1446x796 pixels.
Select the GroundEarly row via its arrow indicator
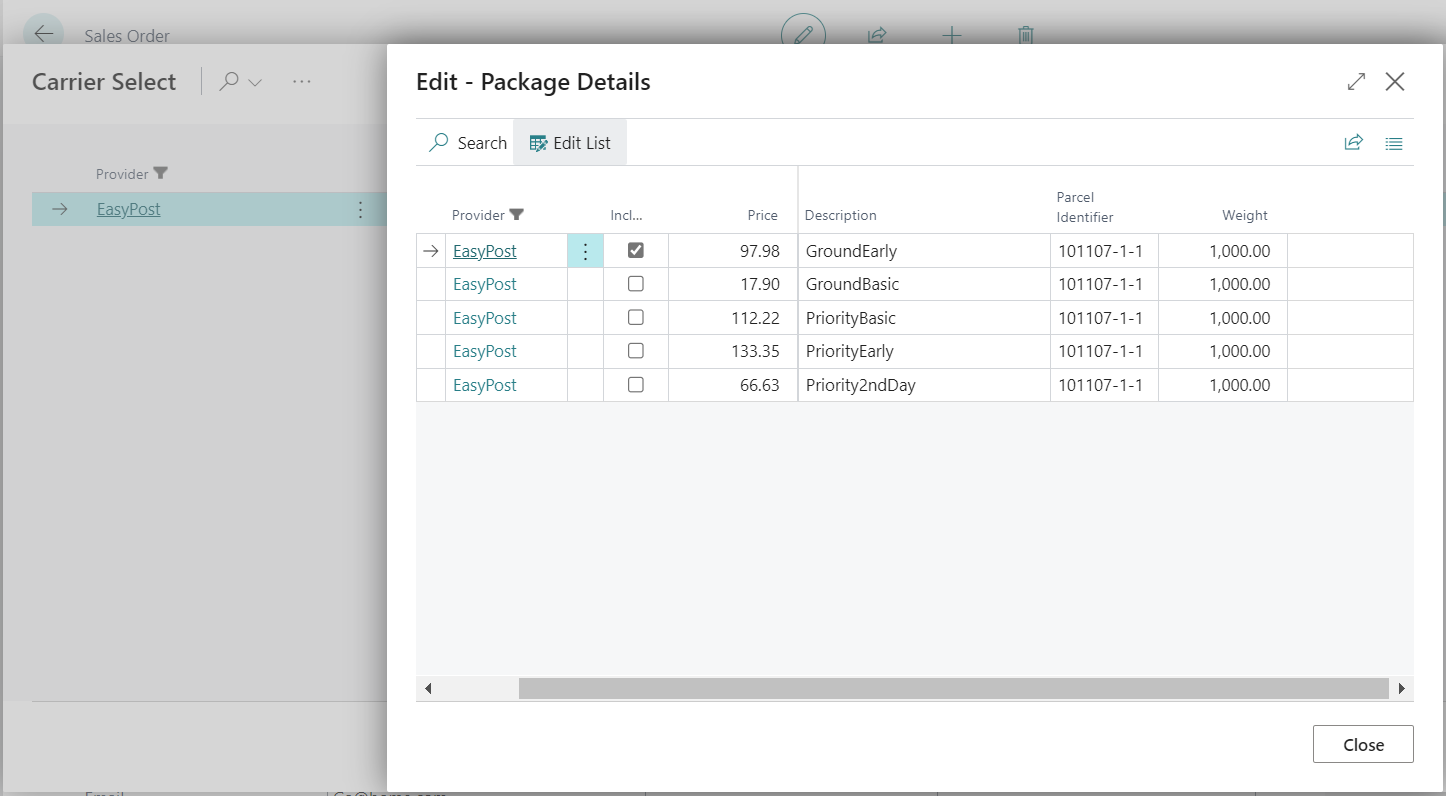pyautogui.click(x=431, y=251)
